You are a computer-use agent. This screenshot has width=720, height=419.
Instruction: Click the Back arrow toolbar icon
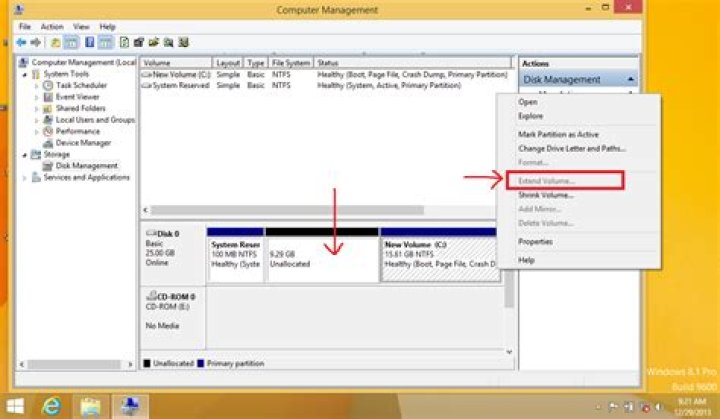[21, 43]
